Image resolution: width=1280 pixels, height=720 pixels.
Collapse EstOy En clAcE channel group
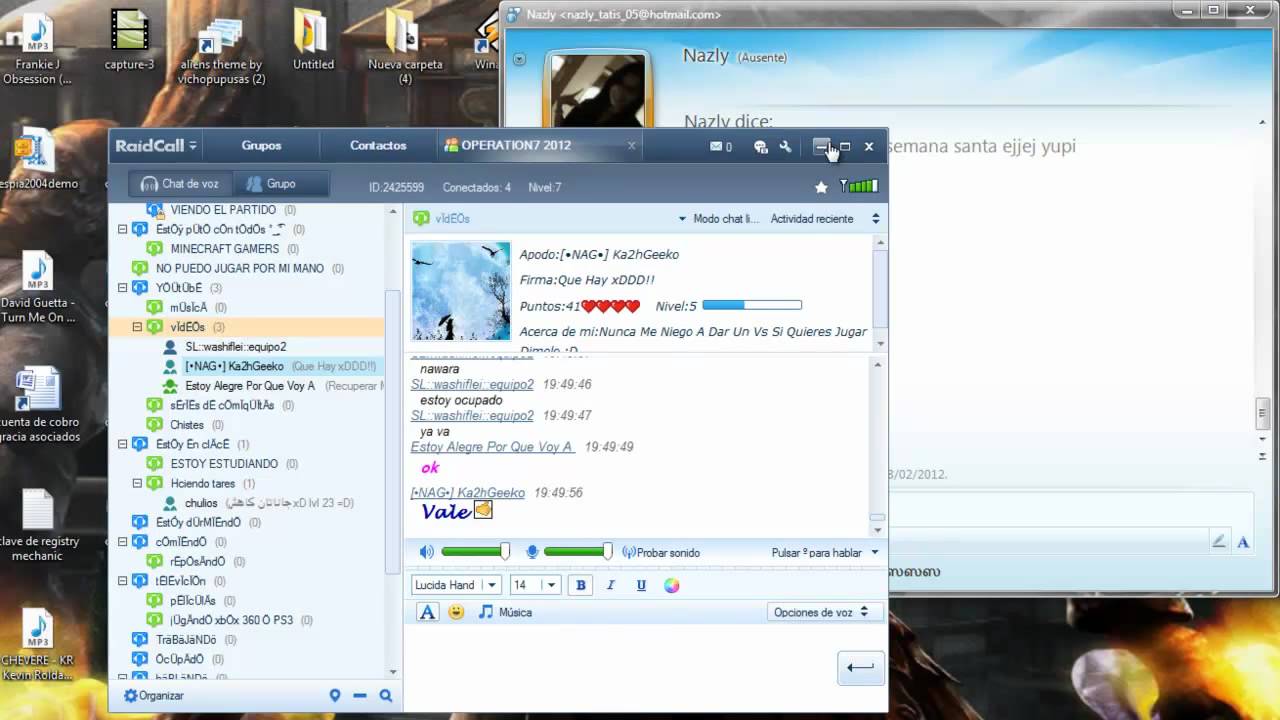(123, 444)
